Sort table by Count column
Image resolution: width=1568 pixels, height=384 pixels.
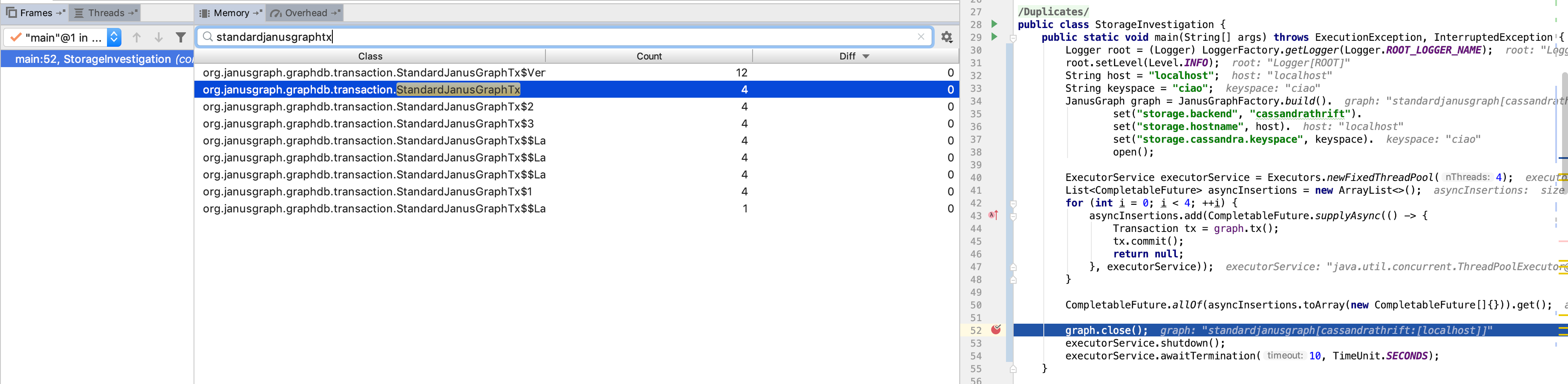[649, 56]
